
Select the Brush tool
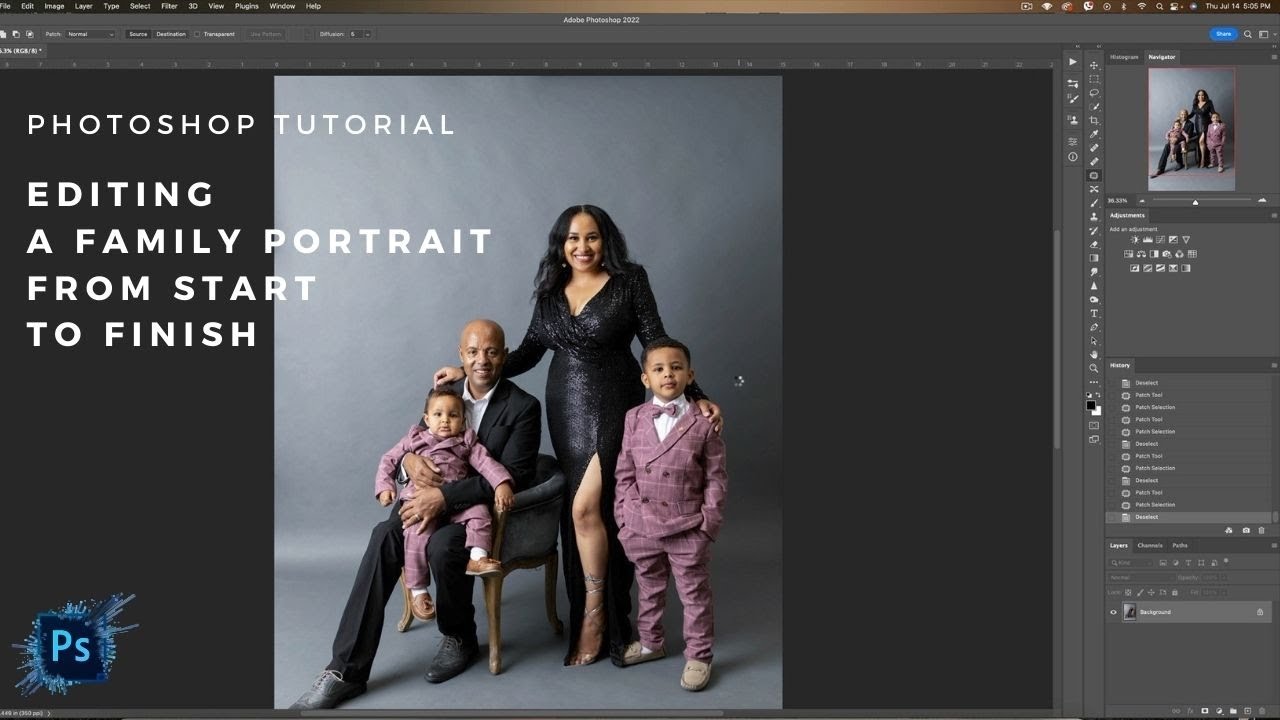(x=1094, y=203)
